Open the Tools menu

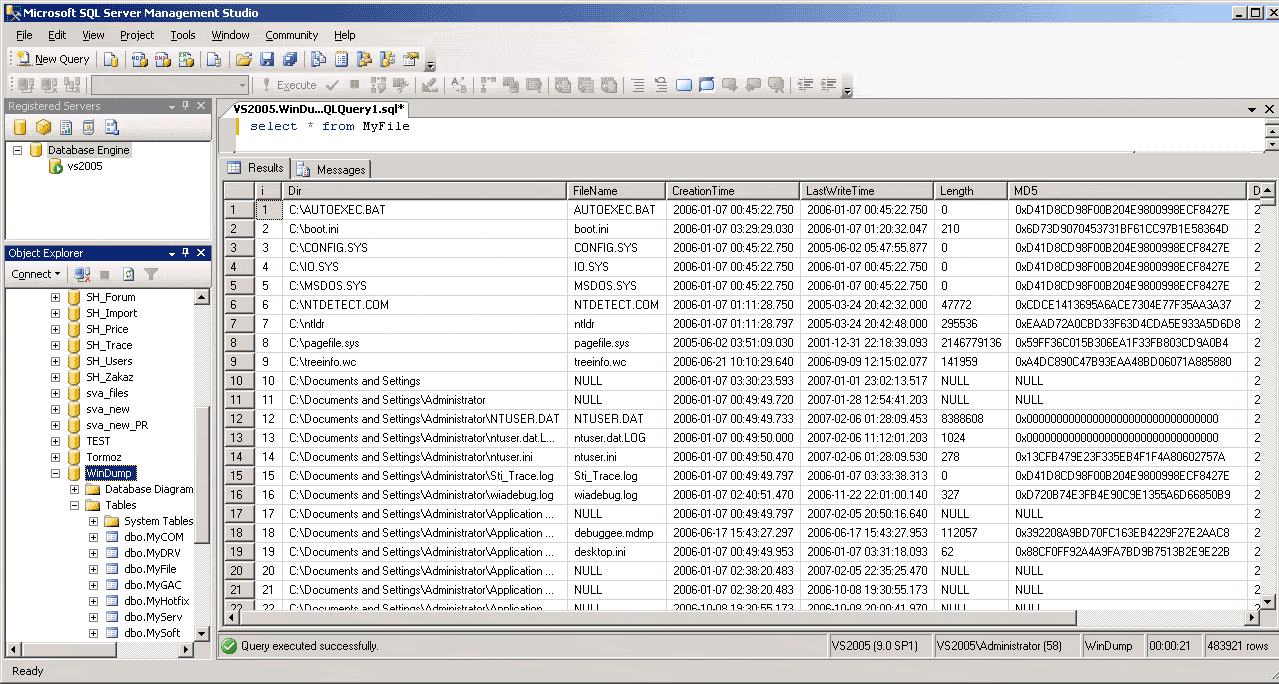click(x=183, y=35)
